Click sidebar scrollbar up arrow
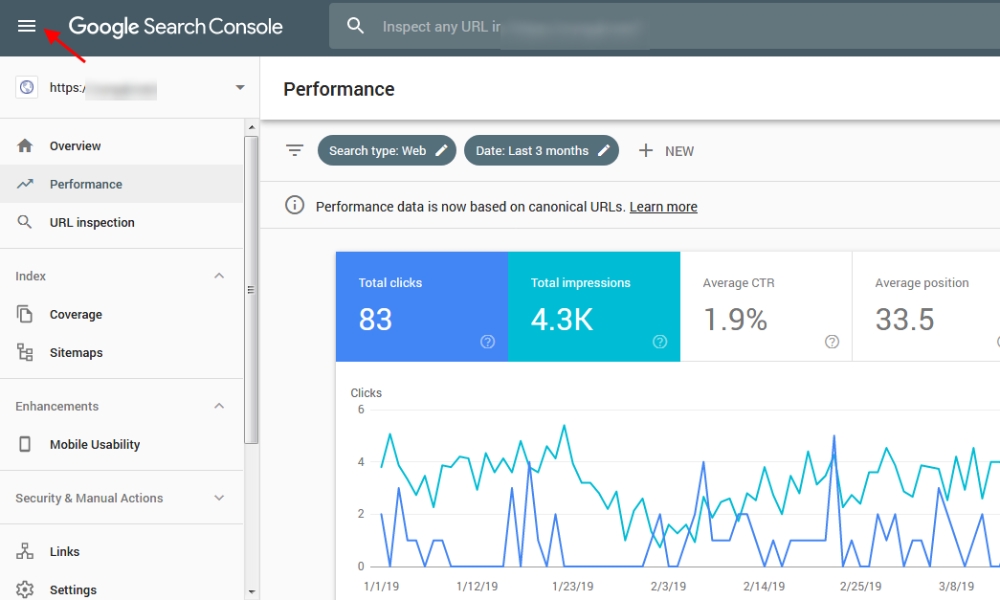The width and height of the screenshot is (1000, 600). tap(251, 127)
